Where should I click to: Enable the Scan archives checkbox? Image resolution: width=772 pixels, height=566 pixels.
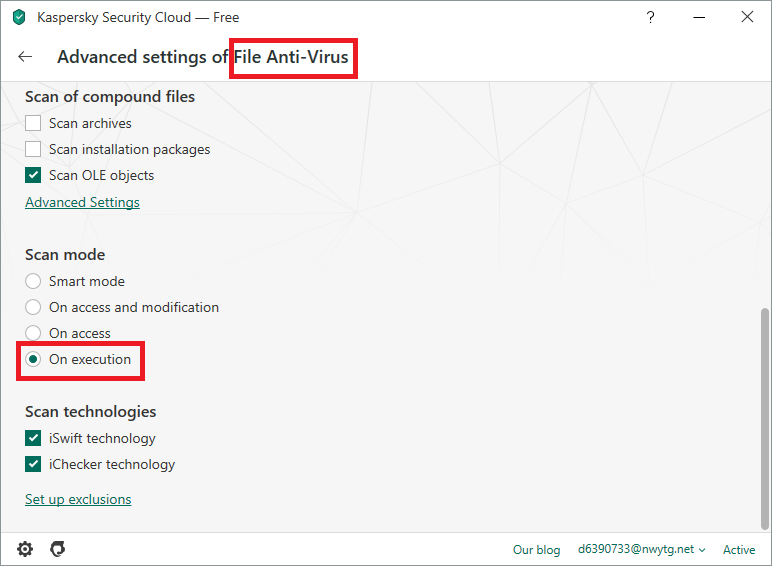(34, 123)
